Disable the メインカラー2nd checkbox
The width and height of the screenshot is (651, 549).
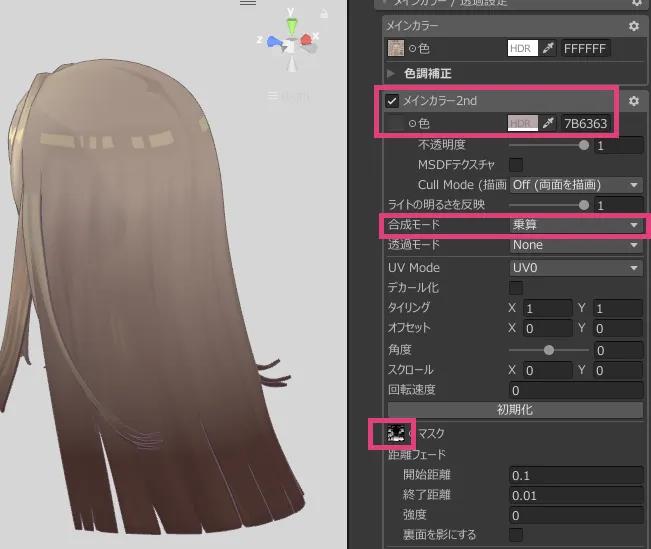pos(392,101)
